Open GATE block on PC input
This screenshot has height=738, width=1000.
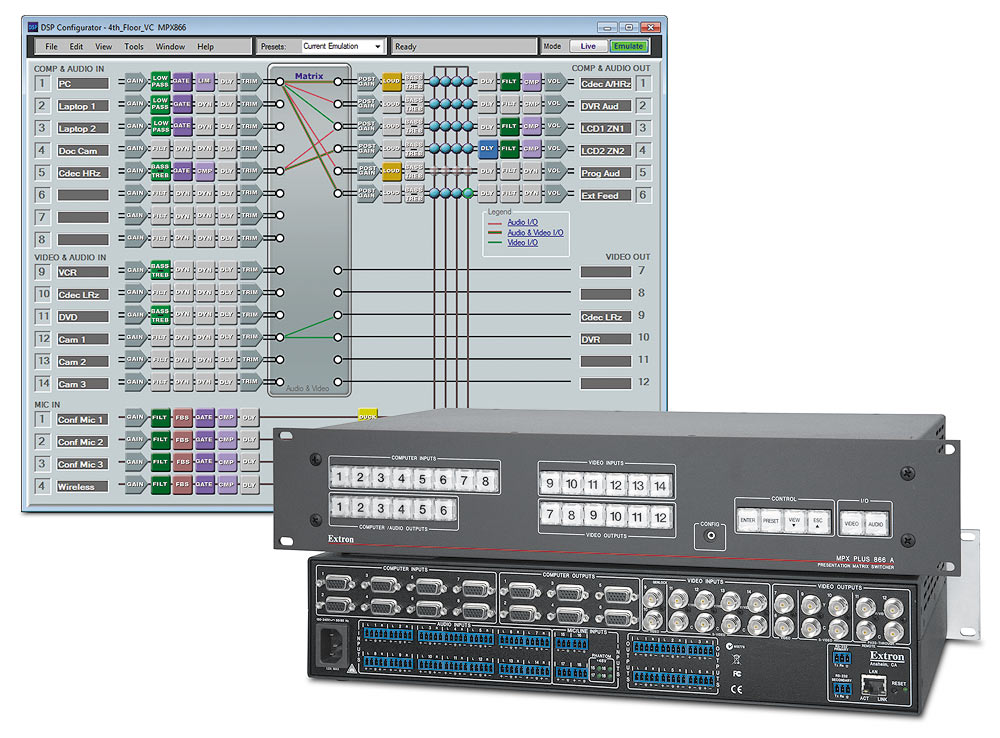coord(182,81)
